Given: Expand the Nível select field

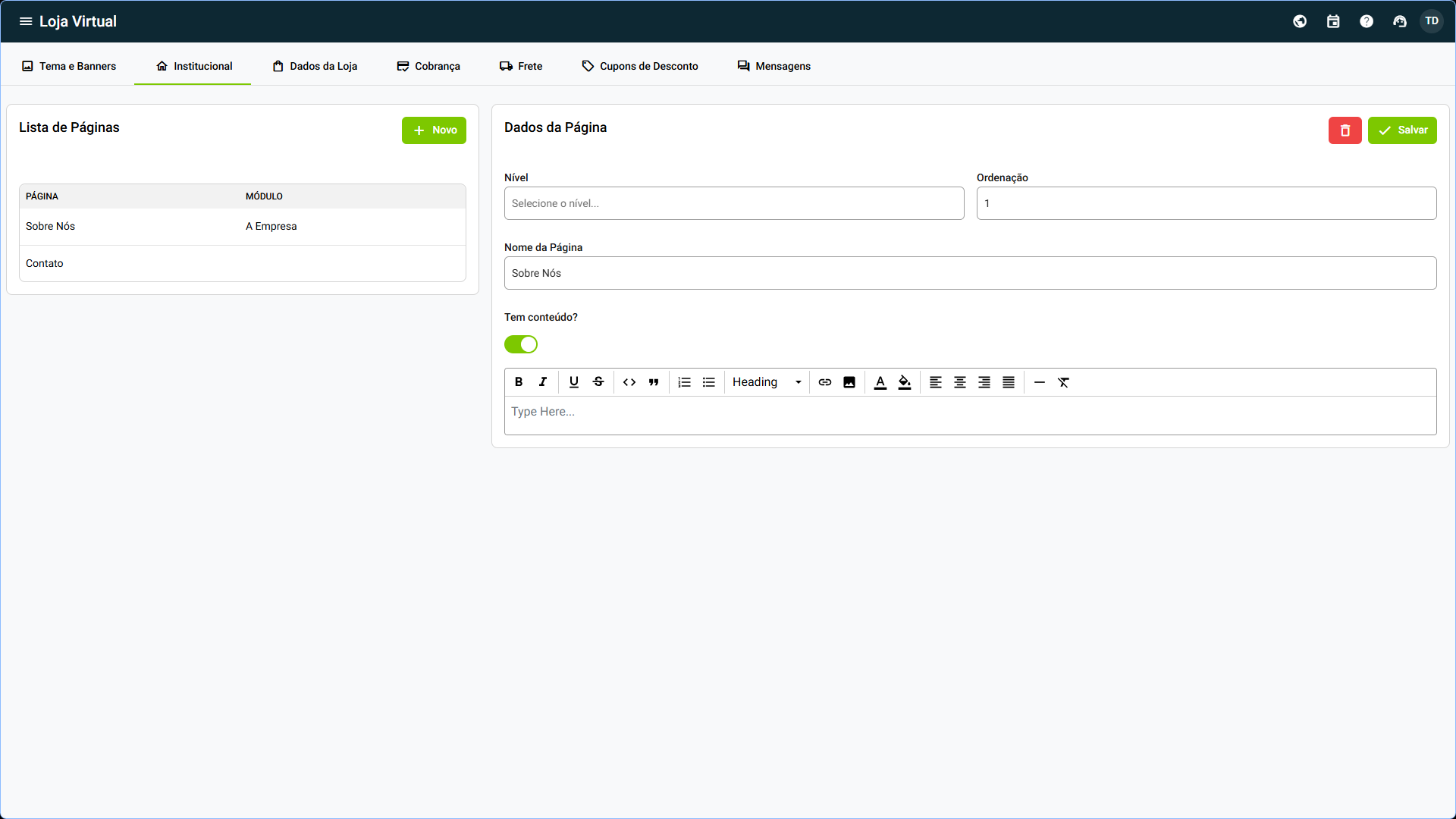Looking at the screenshot, I should (733, 203).
